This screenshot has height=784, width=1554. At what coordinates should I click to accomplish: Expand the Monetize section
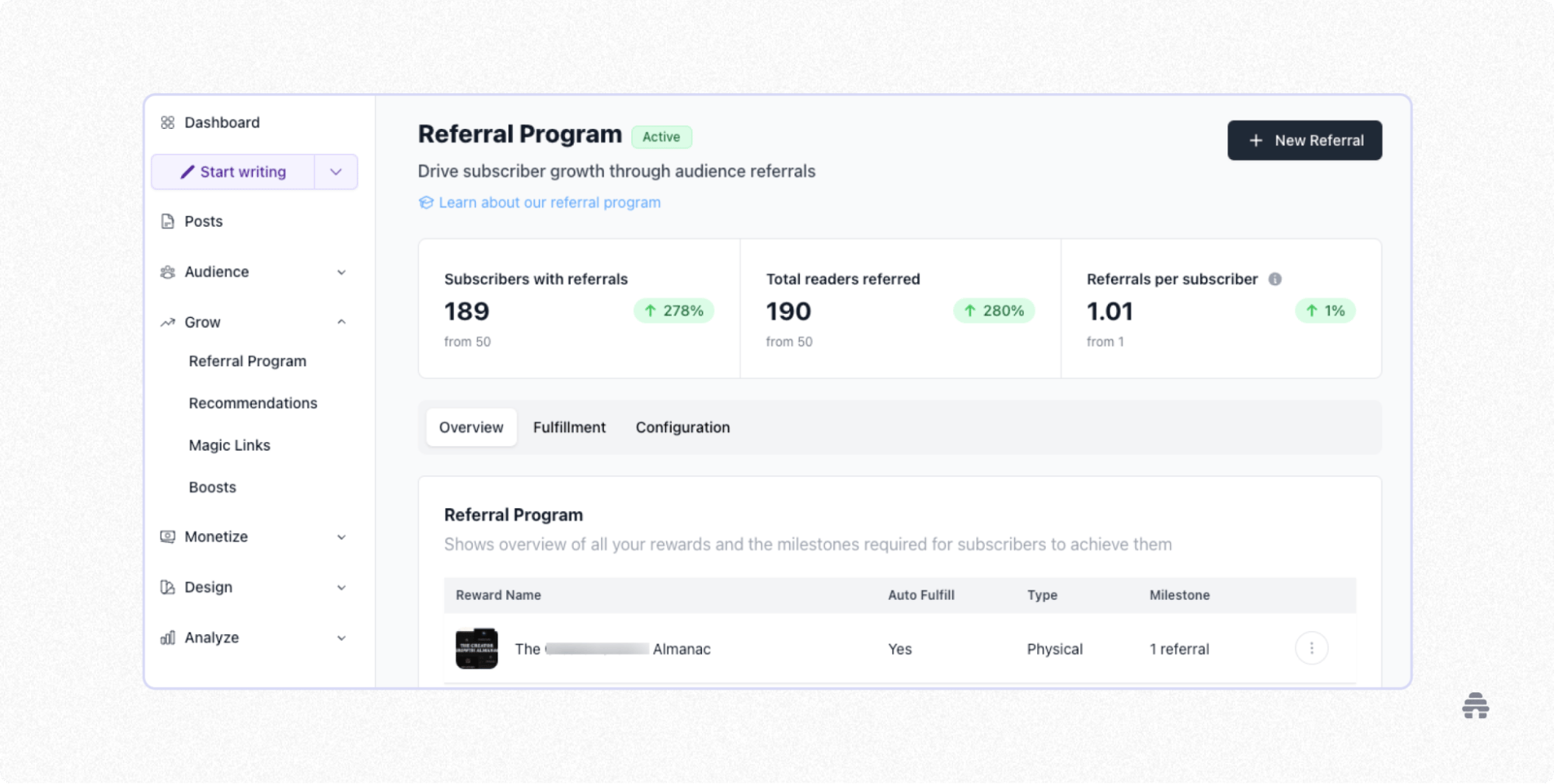[x=341, y=536]
